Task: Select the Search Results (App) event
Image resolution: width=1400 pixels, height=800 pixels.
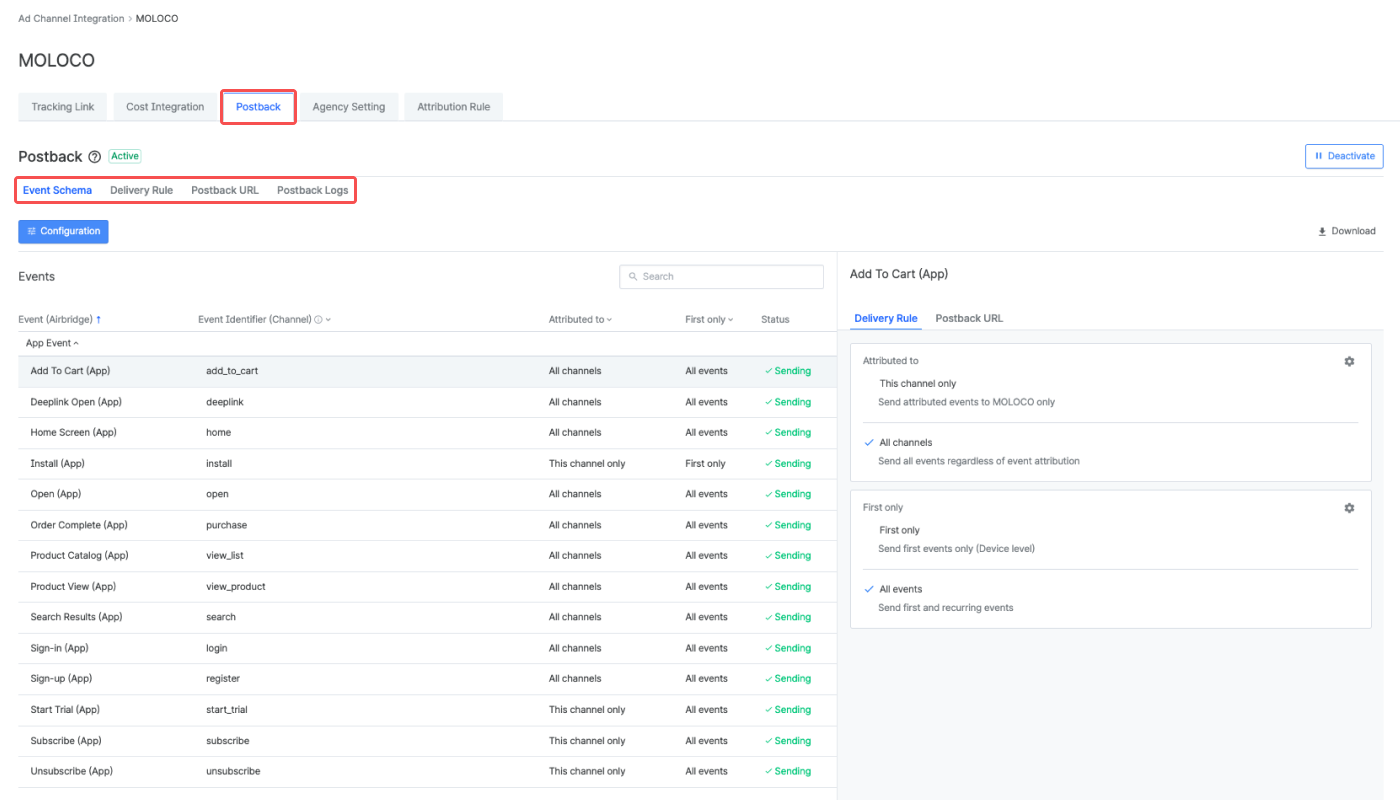Action: 427,617
